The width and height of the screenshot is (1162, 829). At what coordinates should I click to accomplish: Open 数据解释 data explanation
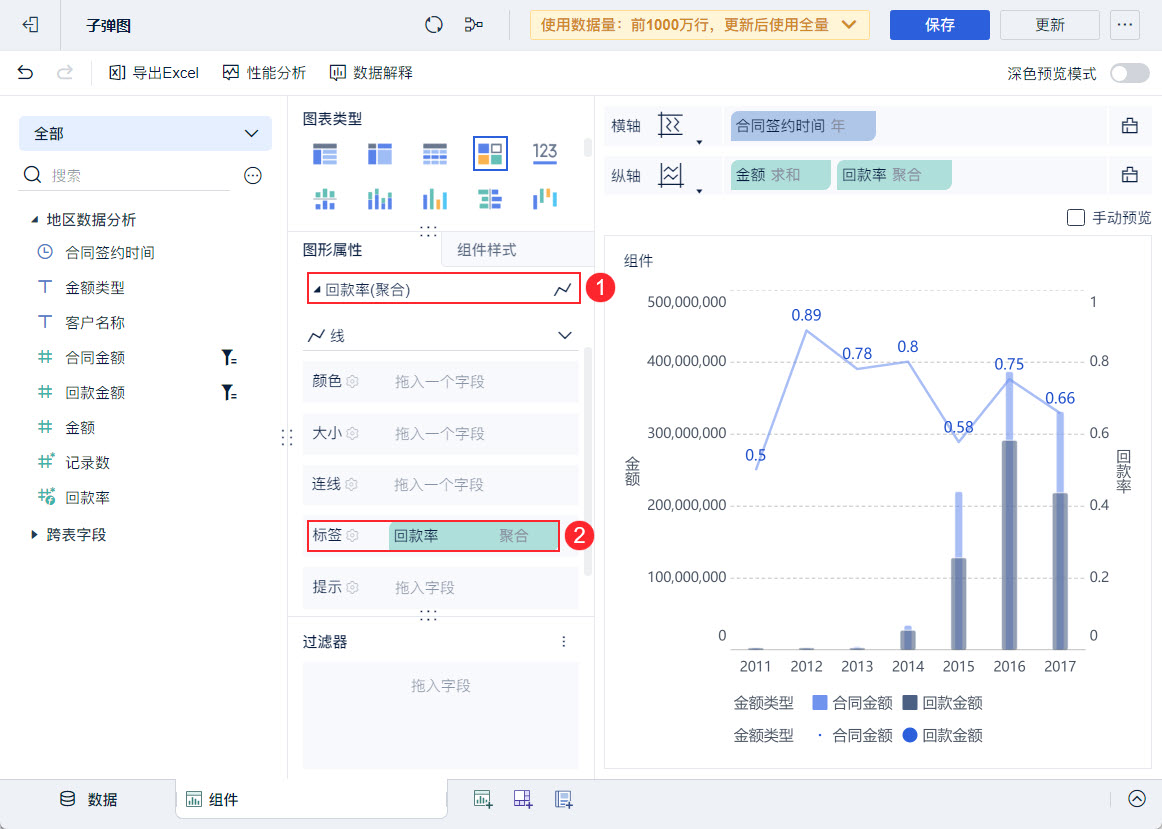[x=371, y=73]
